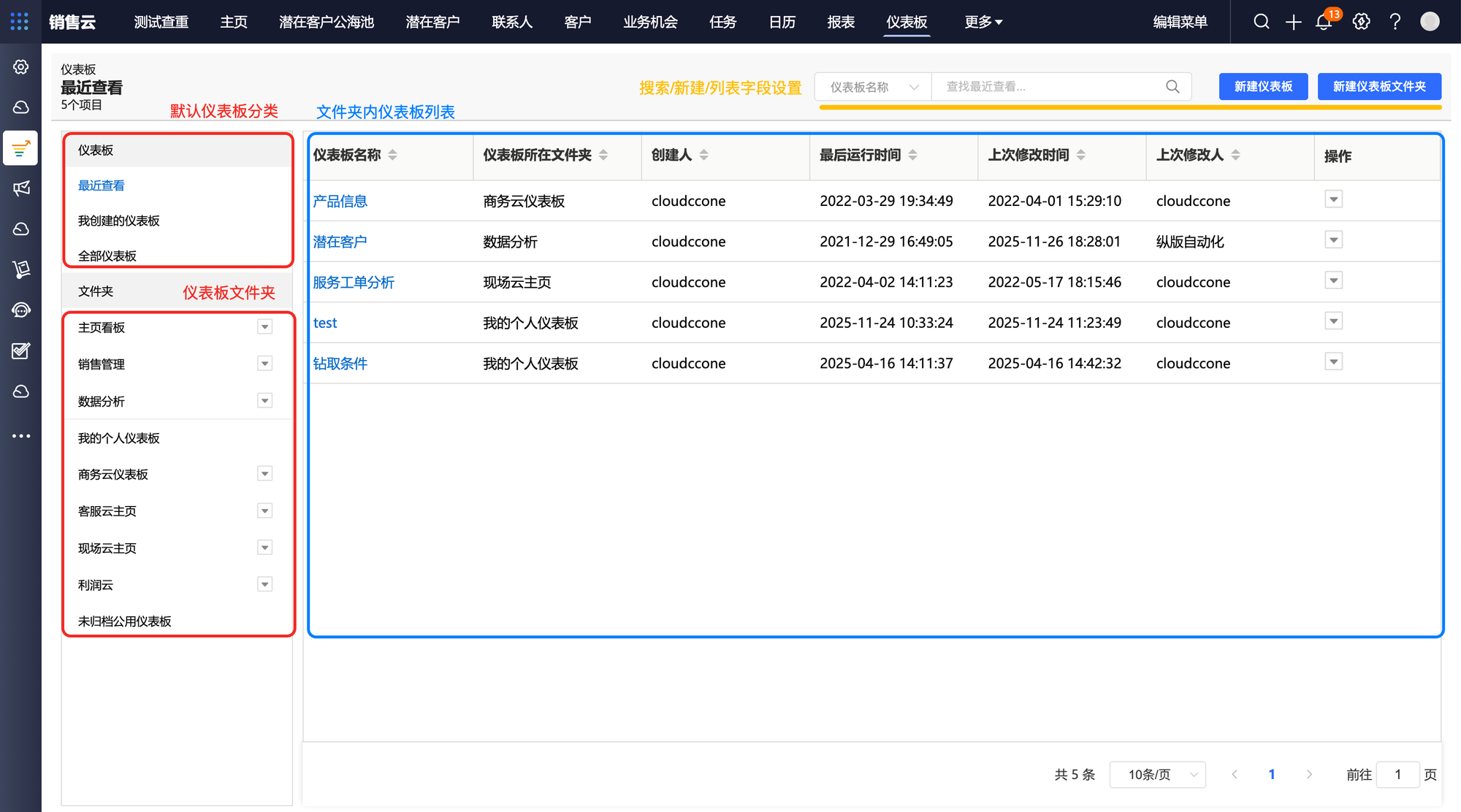Open the top-bar settings gear
The width and height of the screenshot is (1461, 812).
pyautogui.click(x=1361, y=22)
